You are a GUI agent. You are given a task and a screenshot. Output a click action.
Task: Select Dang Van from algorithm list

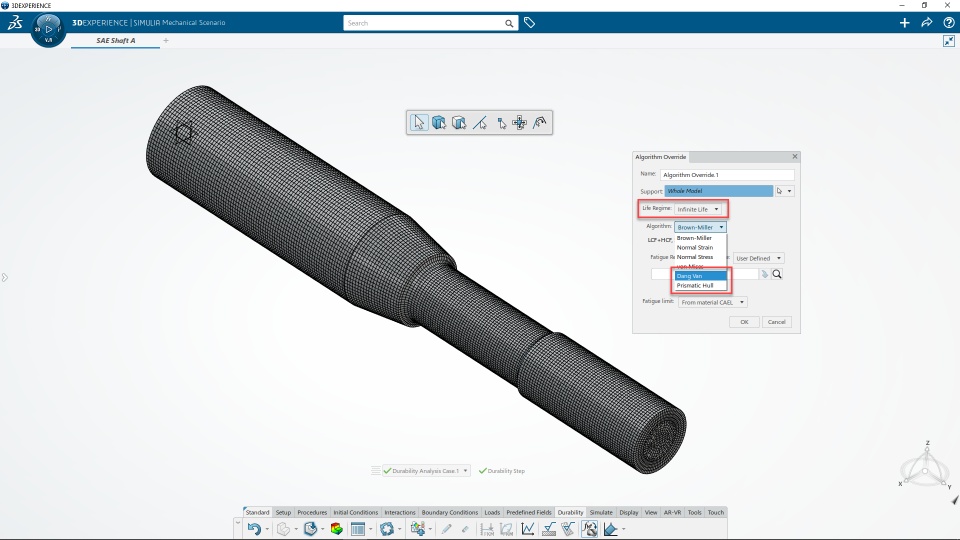(x=700, y=276)
